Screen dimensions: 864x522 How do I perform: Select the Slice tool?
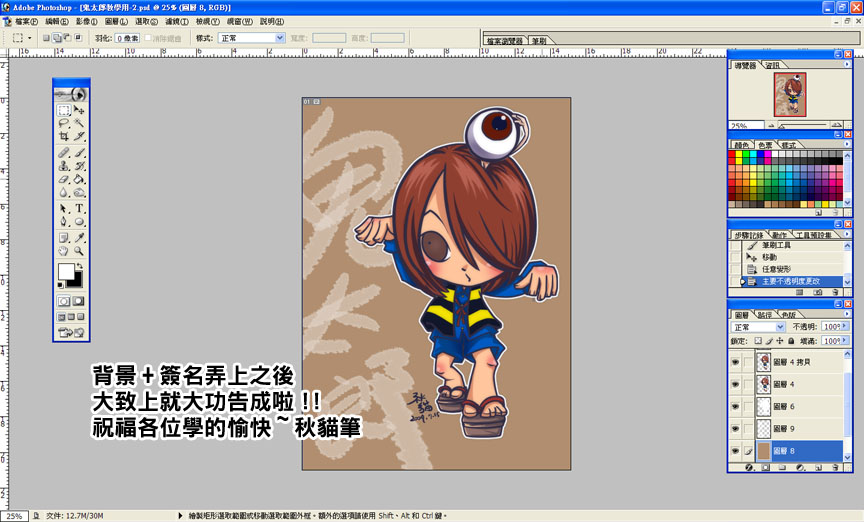pos(79,136)
